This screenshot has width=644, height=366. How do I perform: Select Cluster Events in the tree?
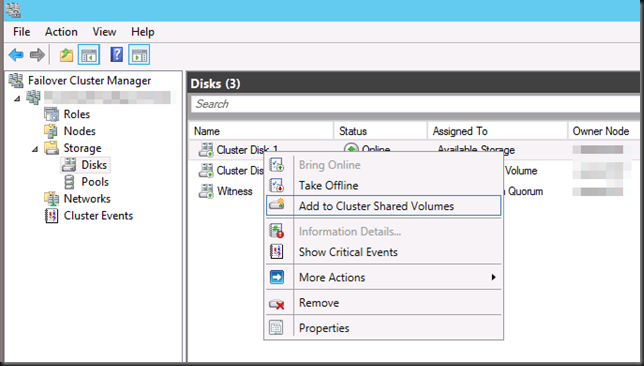98,216
